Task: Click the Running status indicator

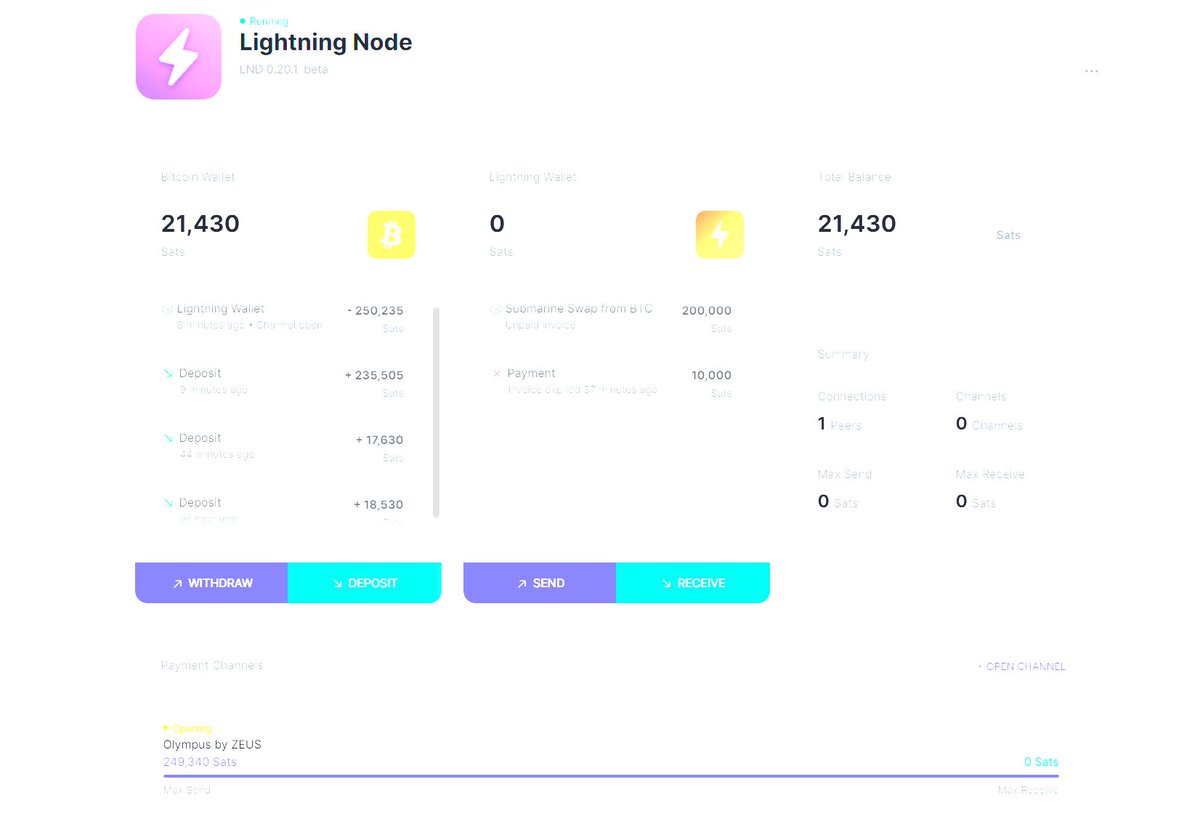Action: (264, 21)
